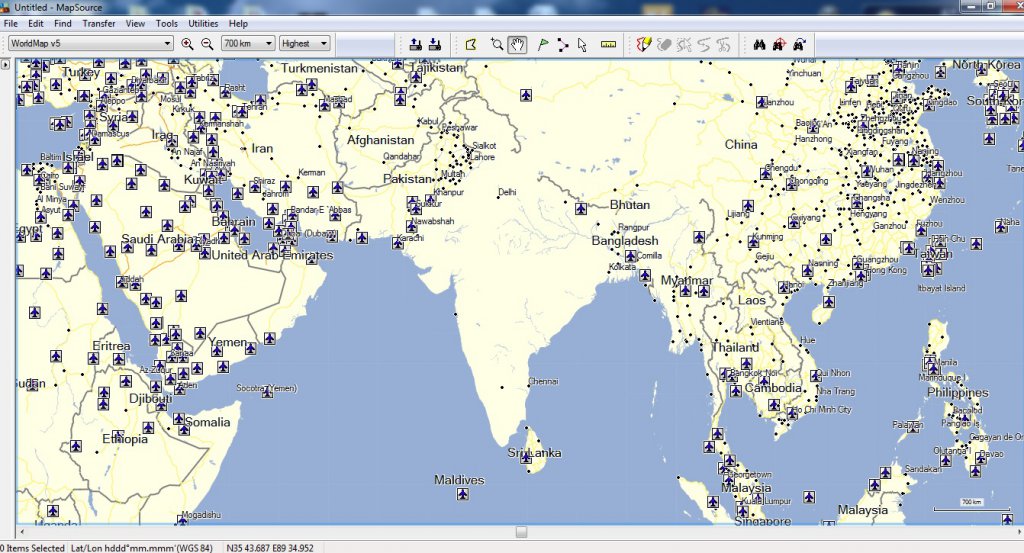The image size is (1024, 553).
Task: Open the 700 km zoom scale dropdown
Action: 269,44
